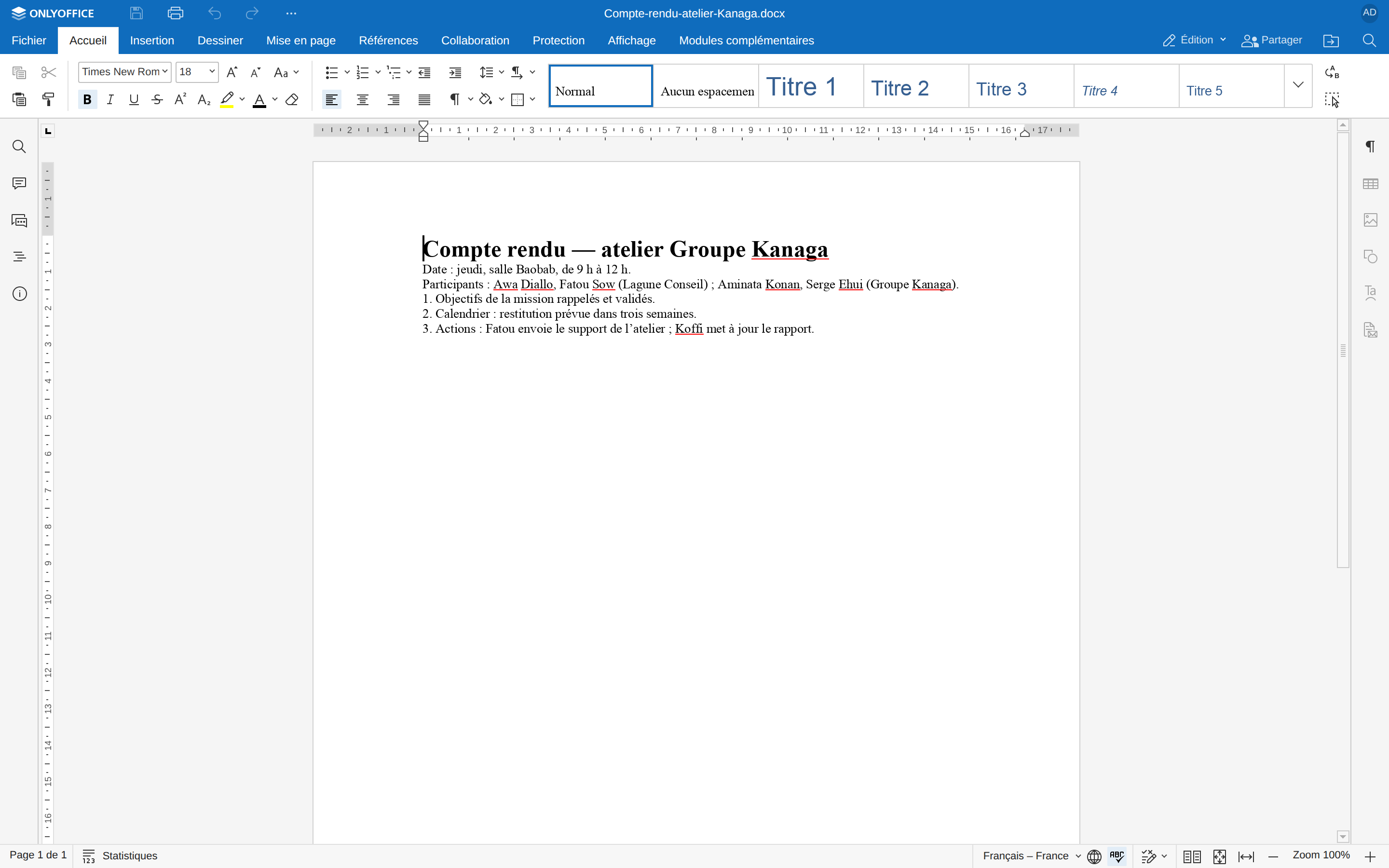Toggle strikethrough formatting
Image resolution: width=1389 pixels, height=868 pixels.
157,100
